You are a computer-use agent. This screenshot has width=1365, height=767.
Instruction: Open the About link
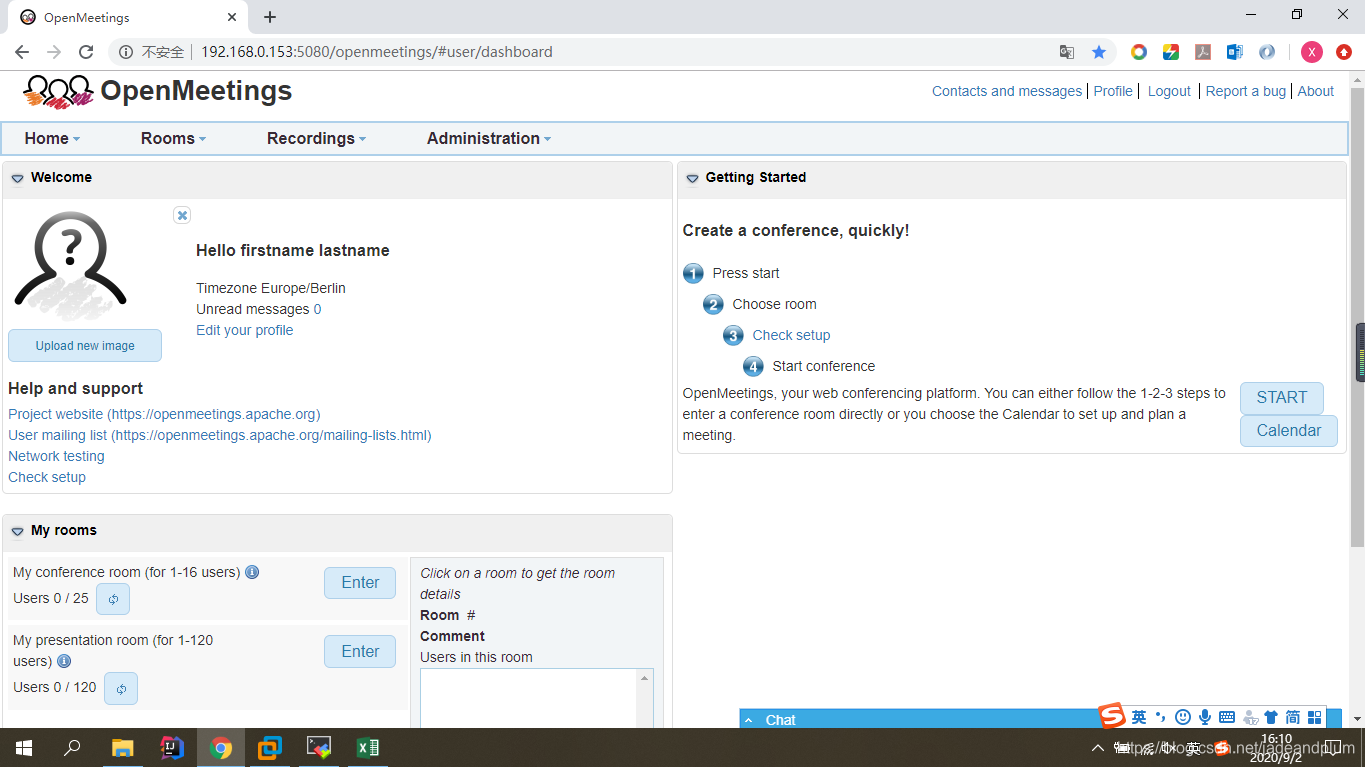coord(1316,91)
